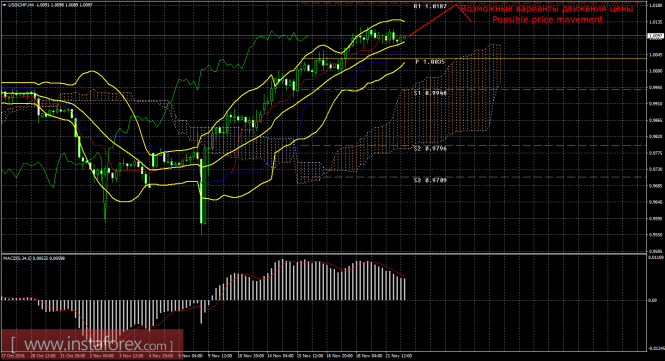Click the P 1.0035 pivot level label
The width and height of the screenshot is (665, 361).
point(430,62)
